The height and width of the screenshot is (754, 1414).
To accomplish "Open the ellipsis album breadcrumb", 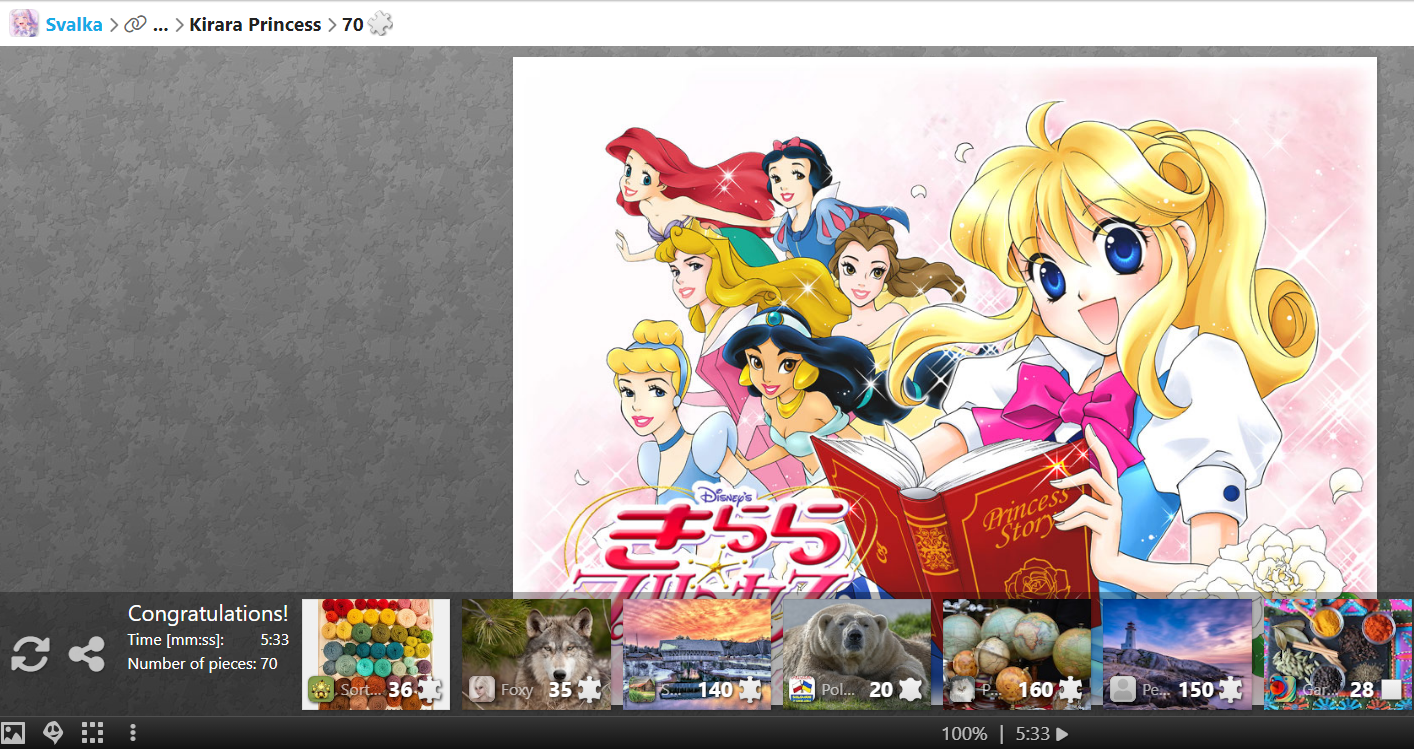I will (x=160, y=24).
